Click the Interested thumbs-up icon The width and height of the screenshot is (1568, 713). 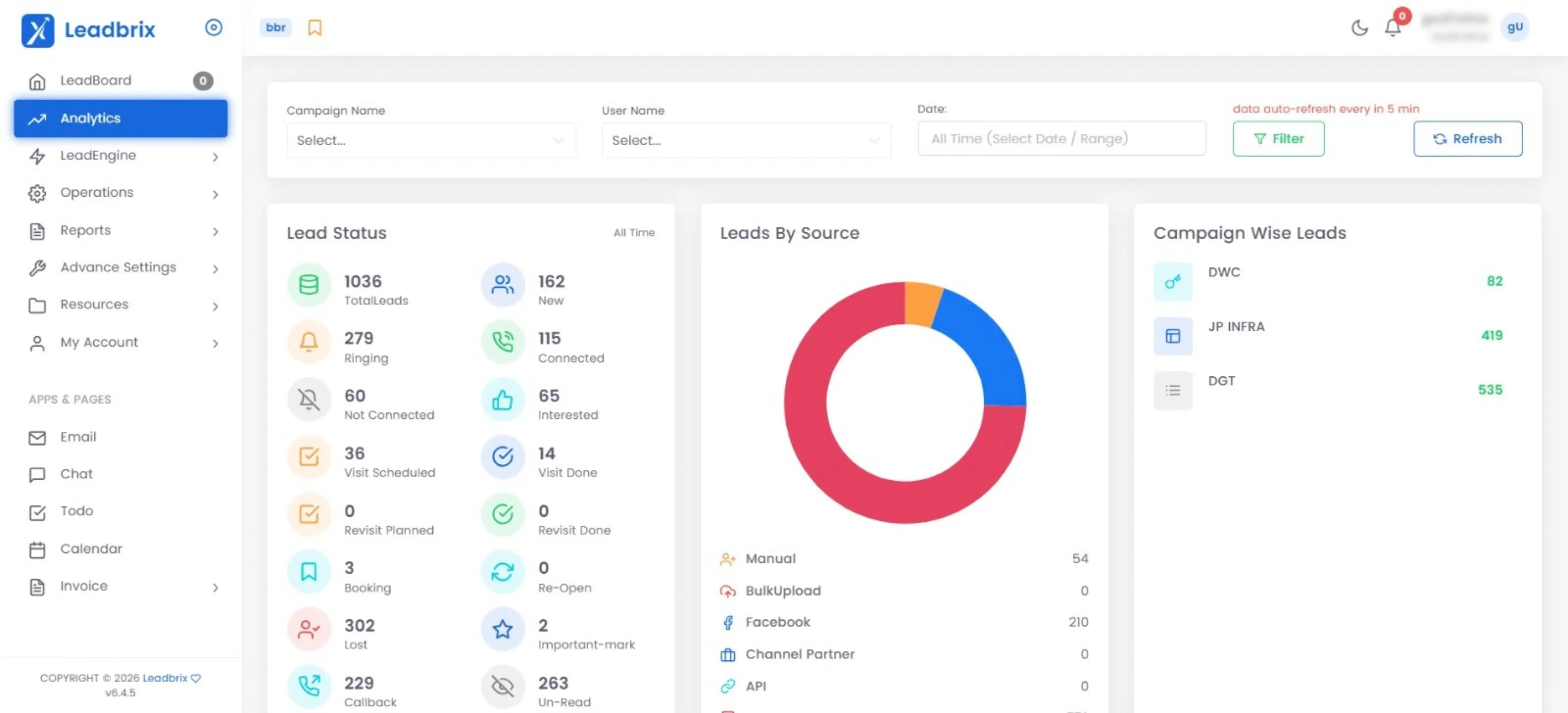point(503,399)
